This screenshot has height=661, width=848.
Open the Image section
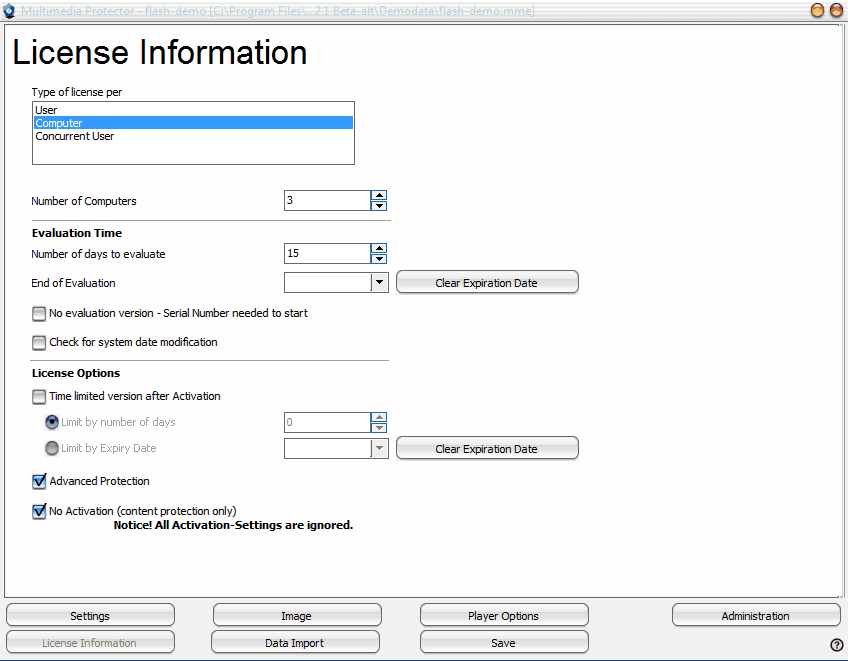point(296,616)
